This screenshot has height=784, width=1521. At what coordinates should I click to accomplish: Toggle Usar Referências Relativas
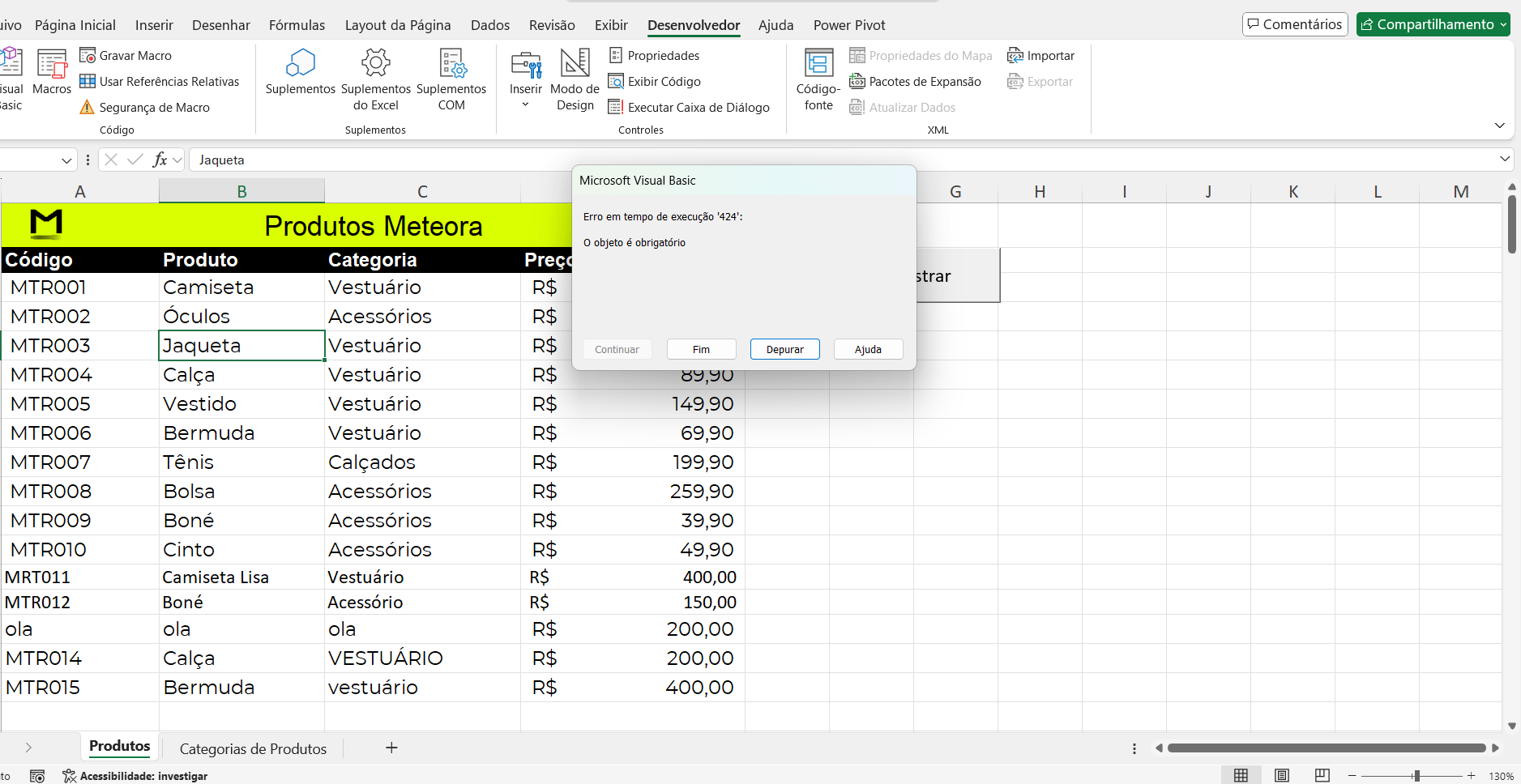(159, 81)
